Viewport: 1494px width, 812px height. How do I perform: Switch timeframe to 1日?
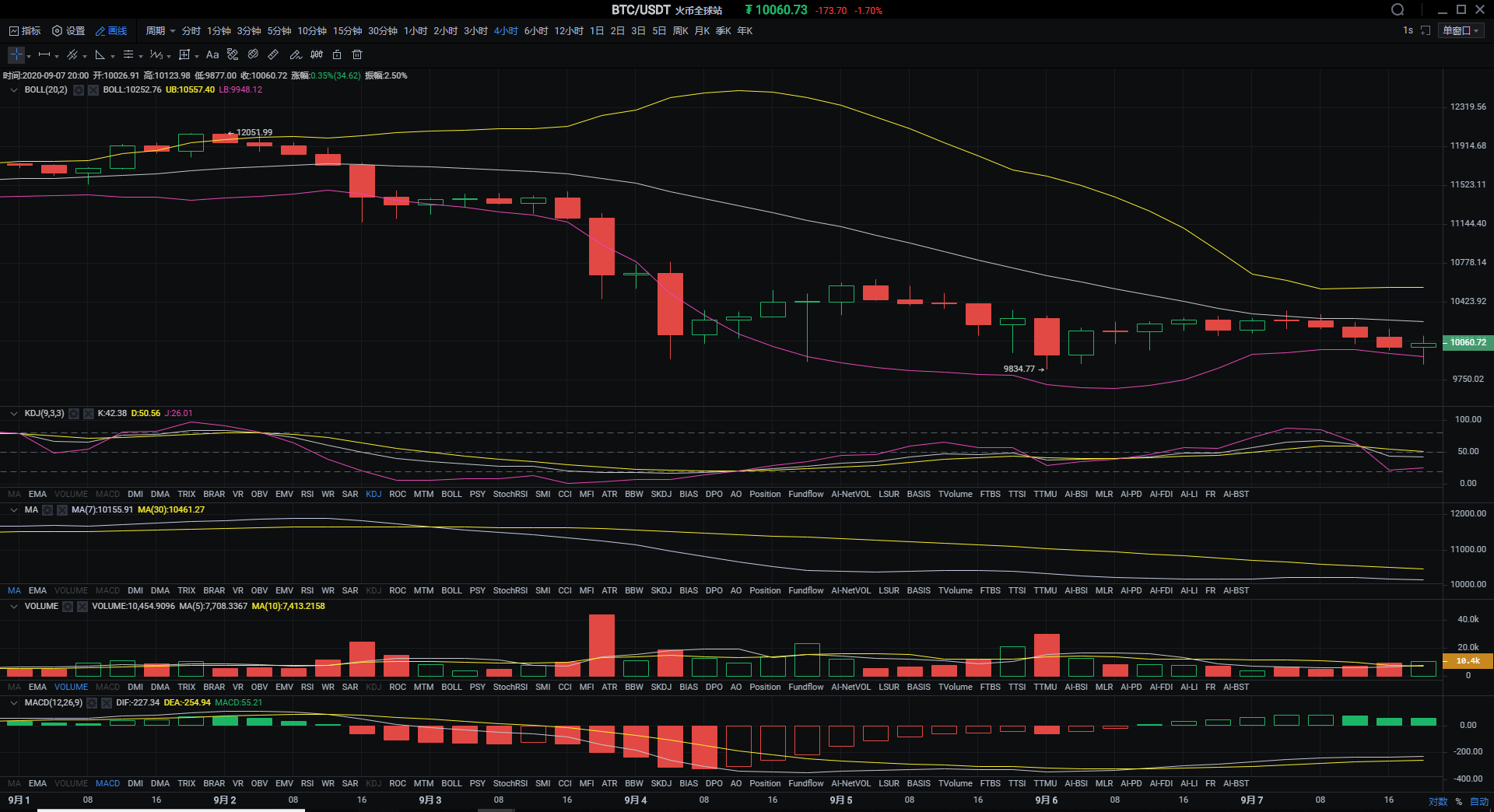[596, 31]
